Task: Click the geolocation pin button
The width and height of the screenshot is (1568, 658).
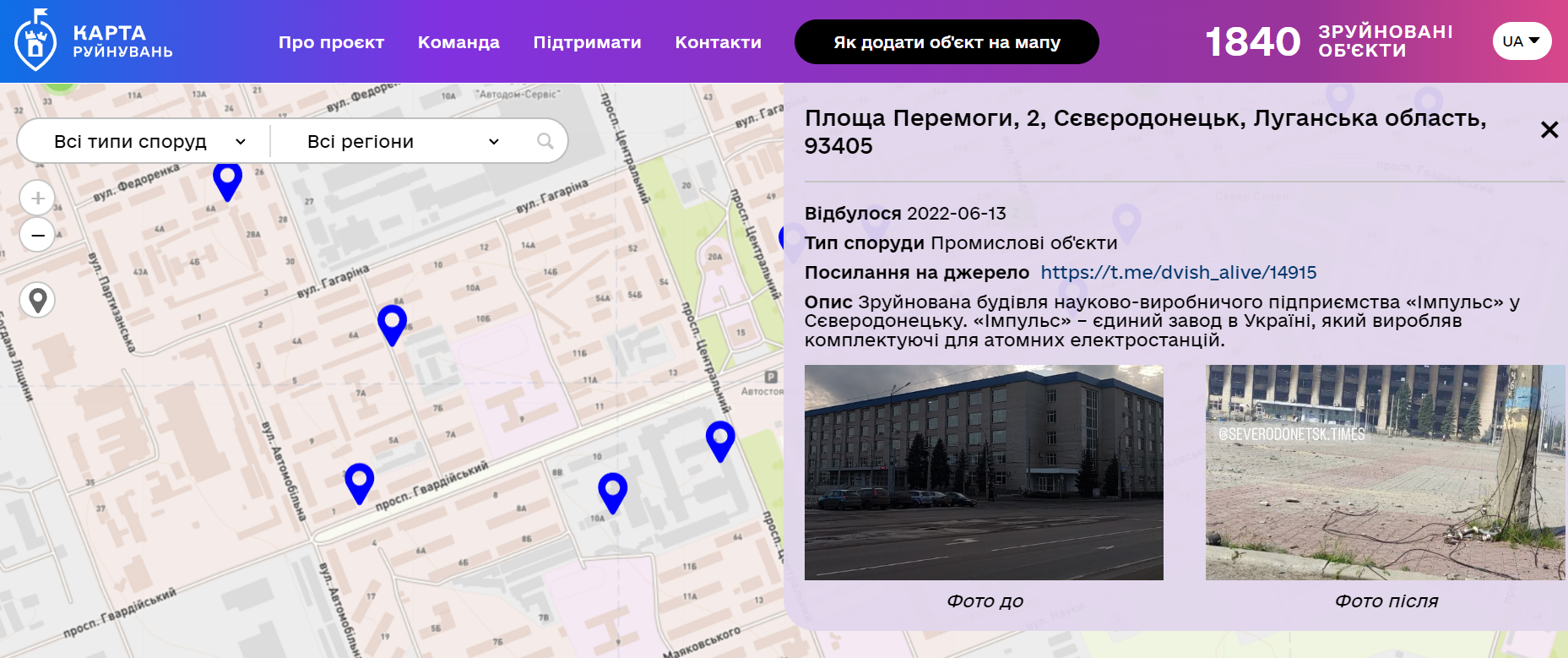Action: click(x=37, y=300)
